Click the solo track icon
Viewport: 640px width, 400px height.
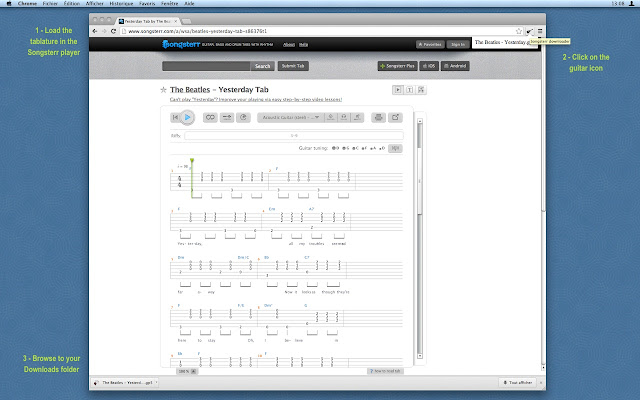[331, 118]
